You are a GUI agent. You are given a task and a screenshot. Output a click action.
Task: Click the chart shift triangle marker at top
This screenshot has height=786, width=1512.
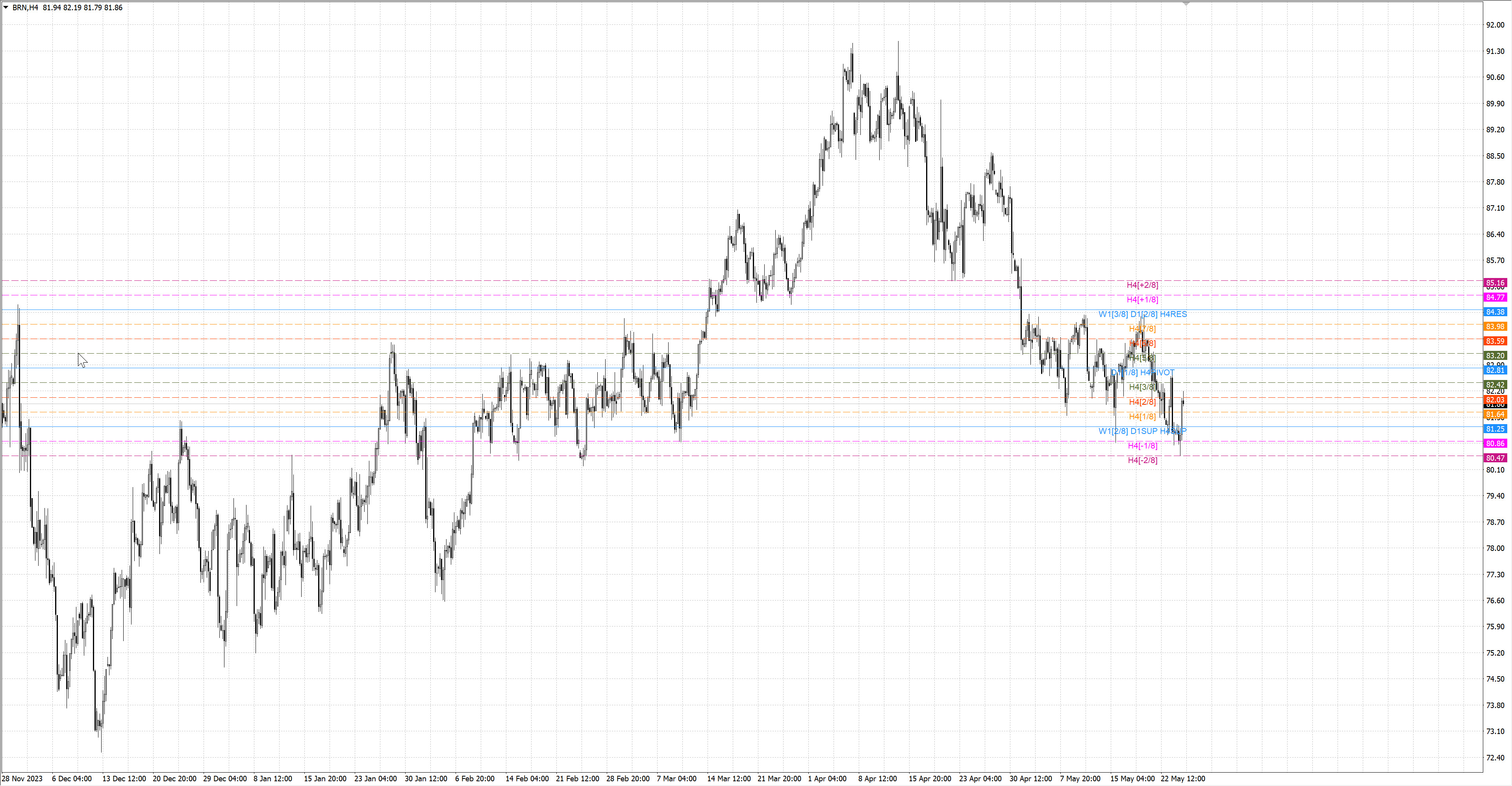point(1186,4)
